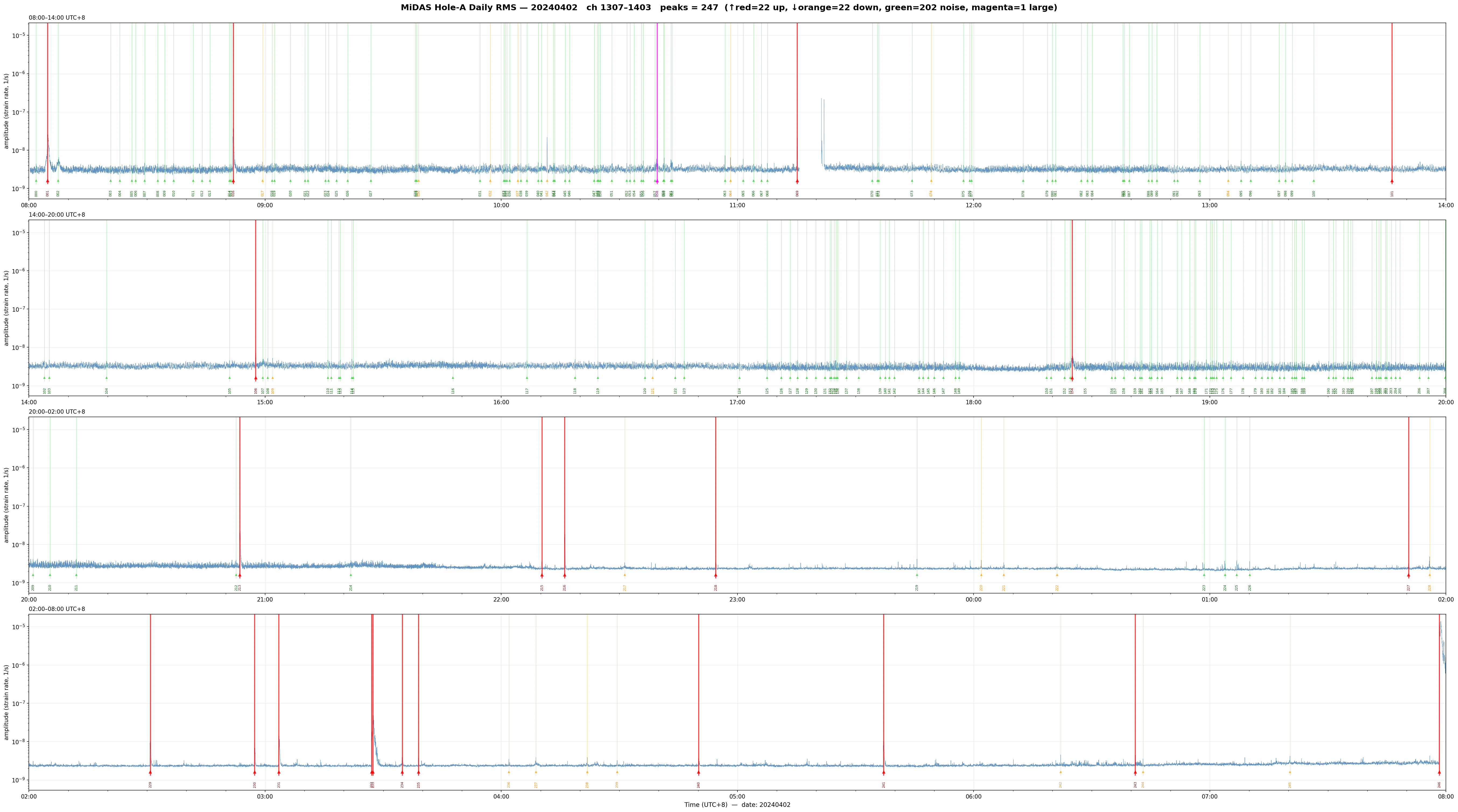Select the orange peak number label 238
Image resolution: width=1458 pixels, height=812 pixels.
click(x=587, y=784)
